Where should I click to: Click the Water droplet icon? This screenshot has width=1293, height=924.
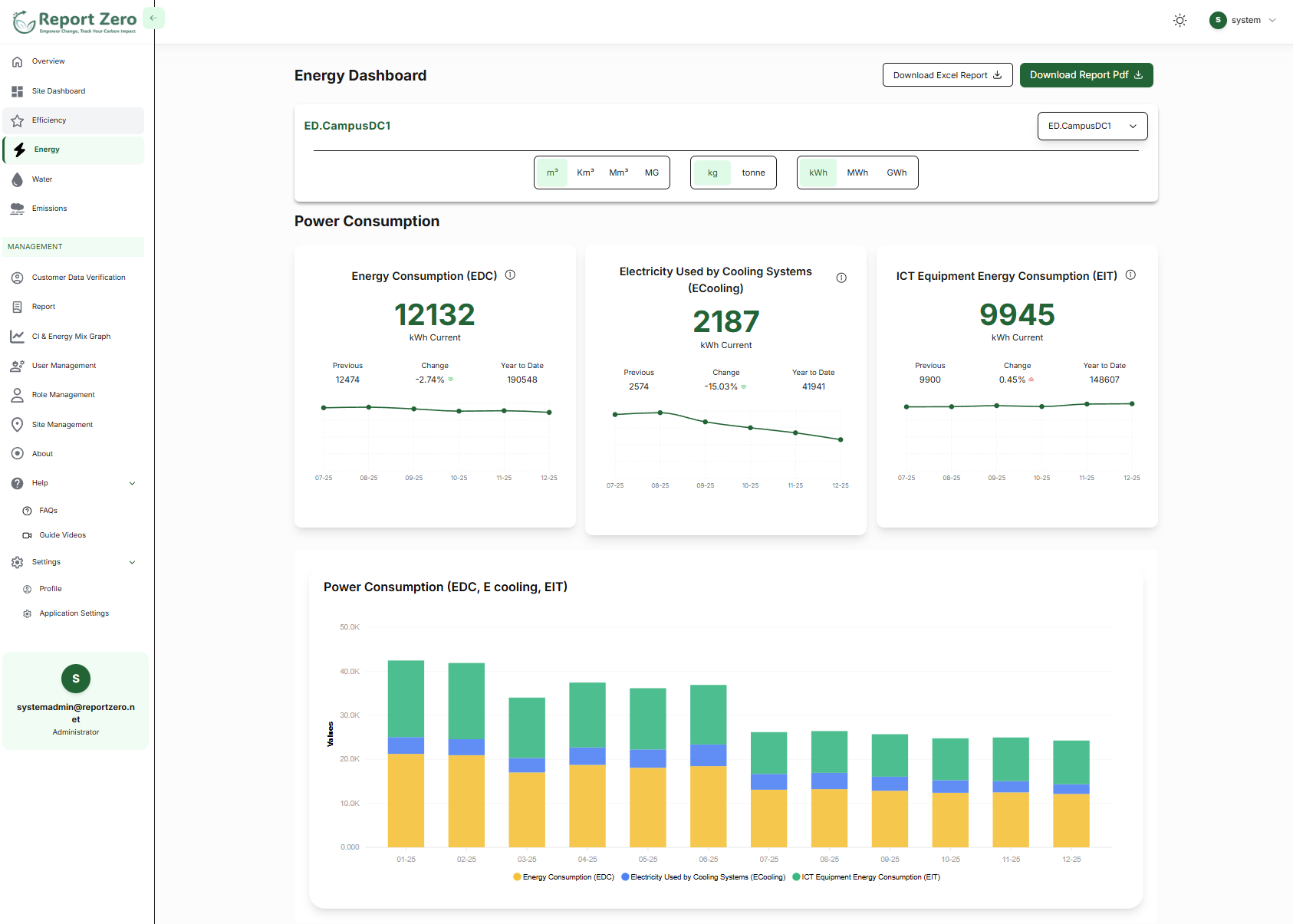17,179
